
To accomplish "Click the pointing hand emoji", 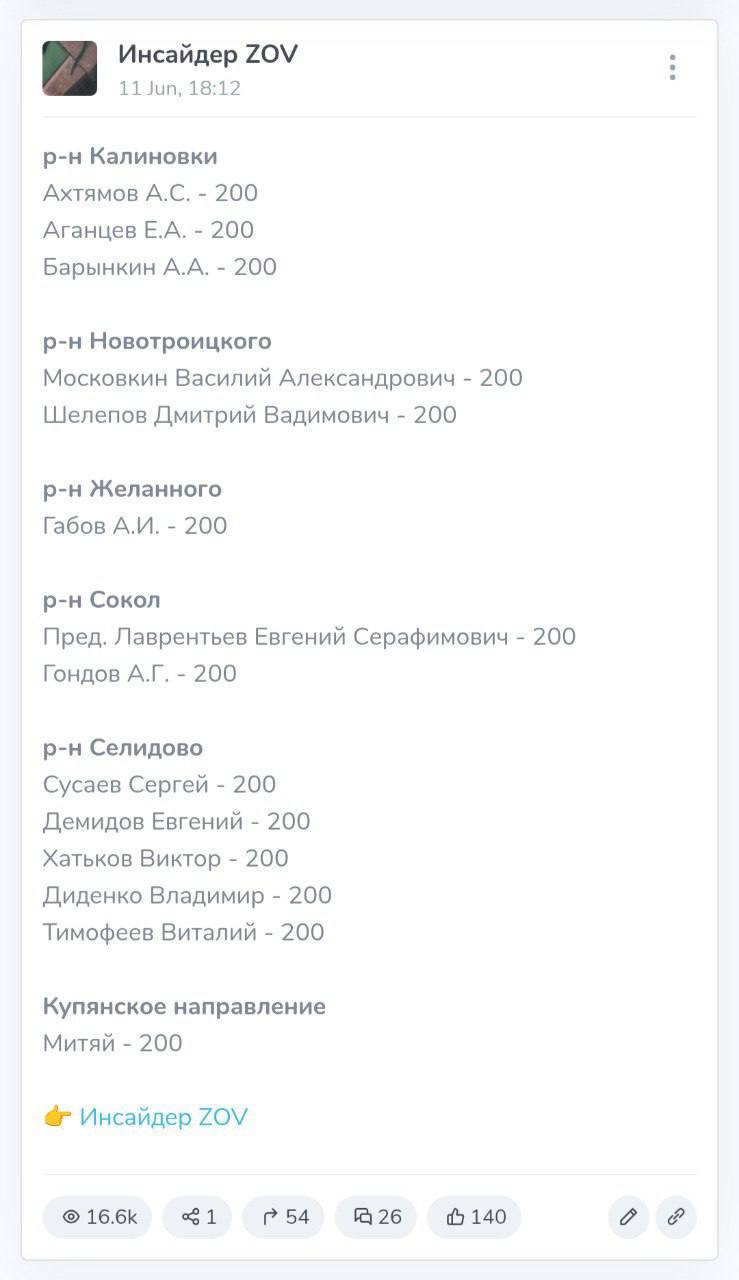I will click(x=57, y=1117).
